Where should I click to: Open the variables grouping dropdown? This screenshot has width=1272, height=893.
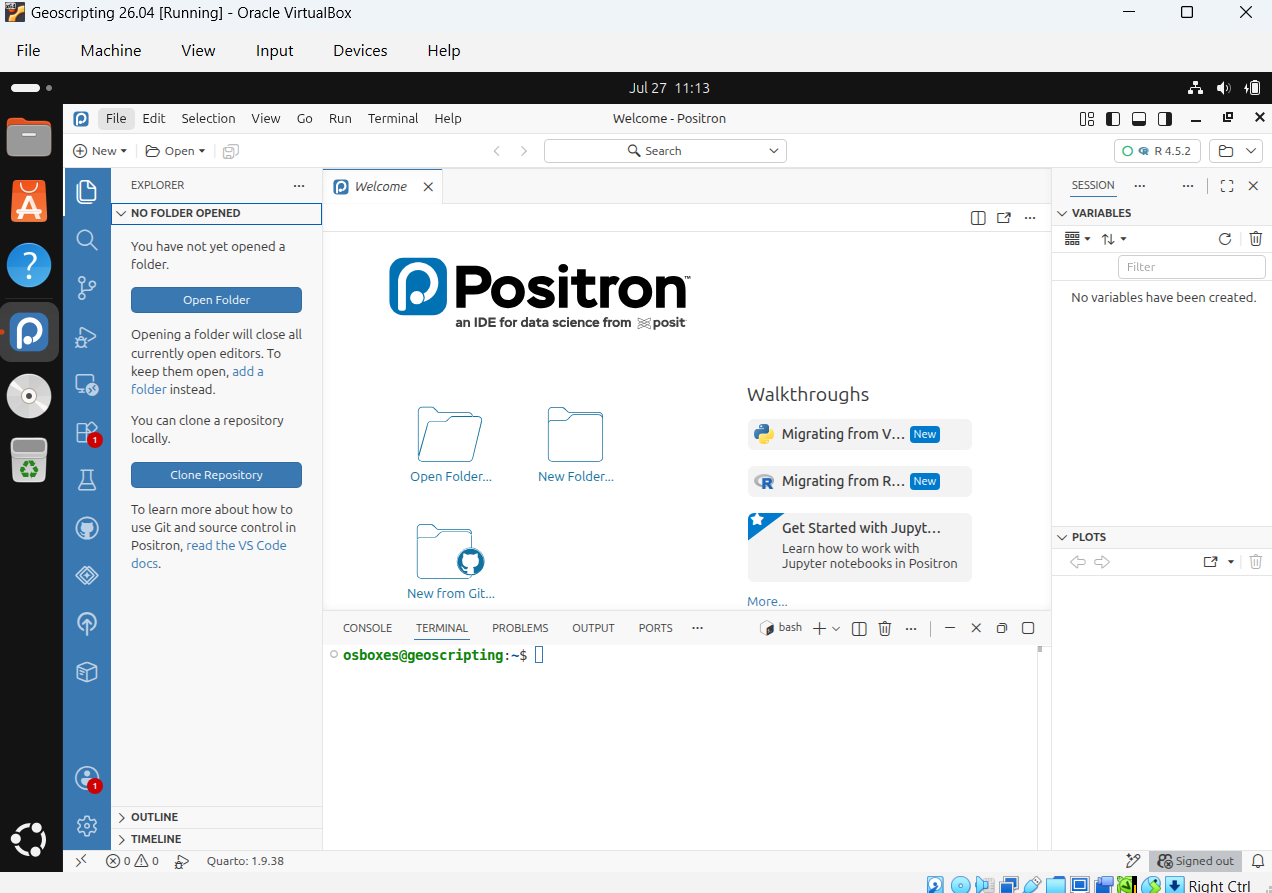(1077, 239)
